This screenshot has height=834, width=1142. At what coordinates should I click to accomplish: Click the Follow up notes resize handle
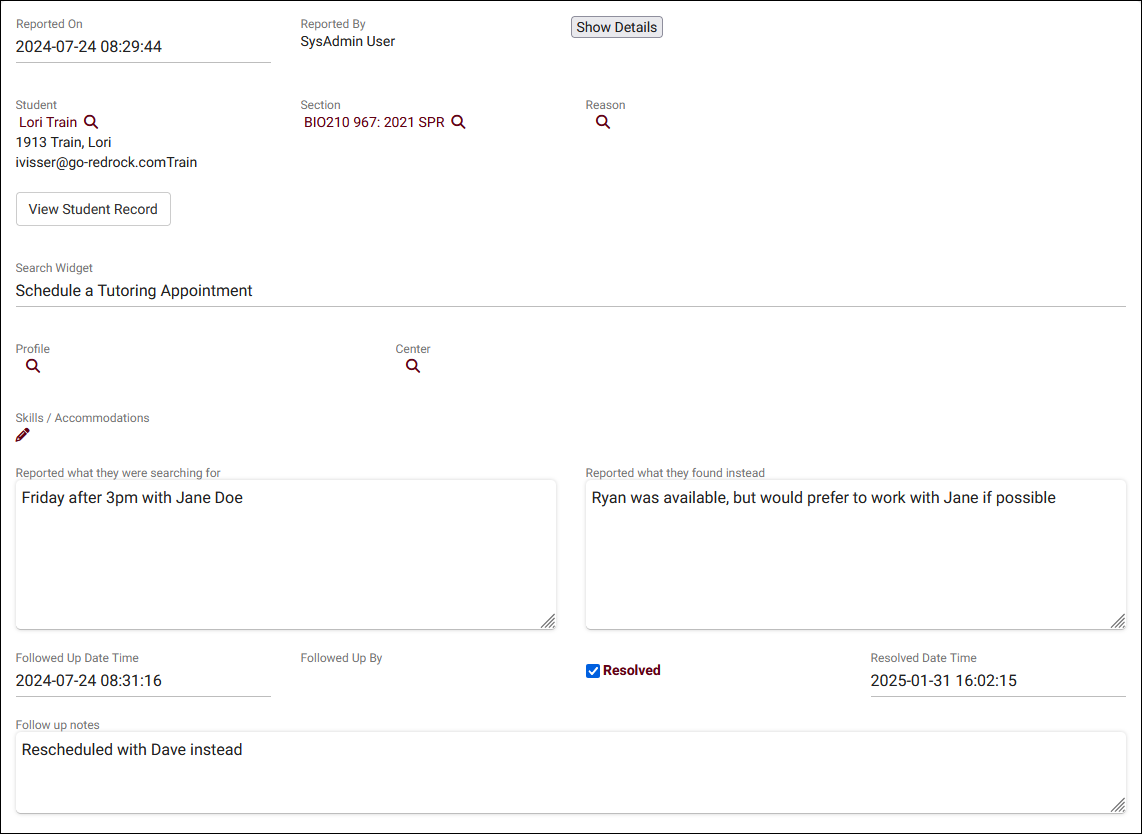click(x=1117, y=805)
